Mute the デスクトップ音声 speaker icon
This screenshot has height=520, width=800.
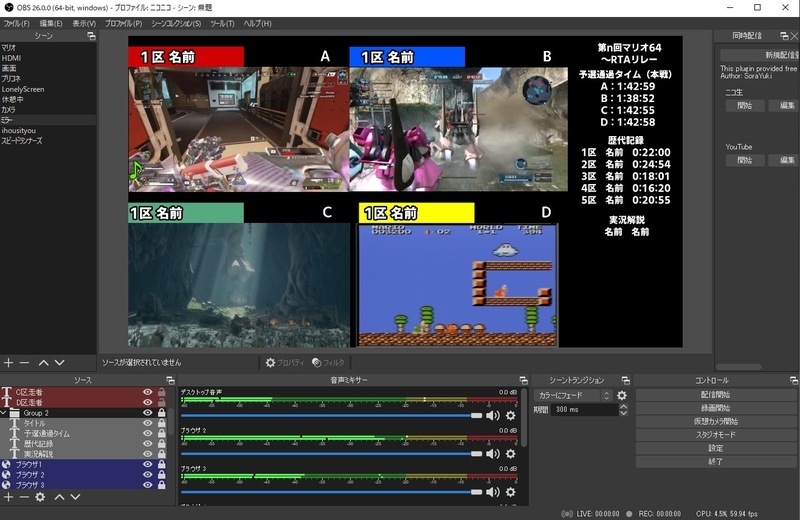pos(493,415)
